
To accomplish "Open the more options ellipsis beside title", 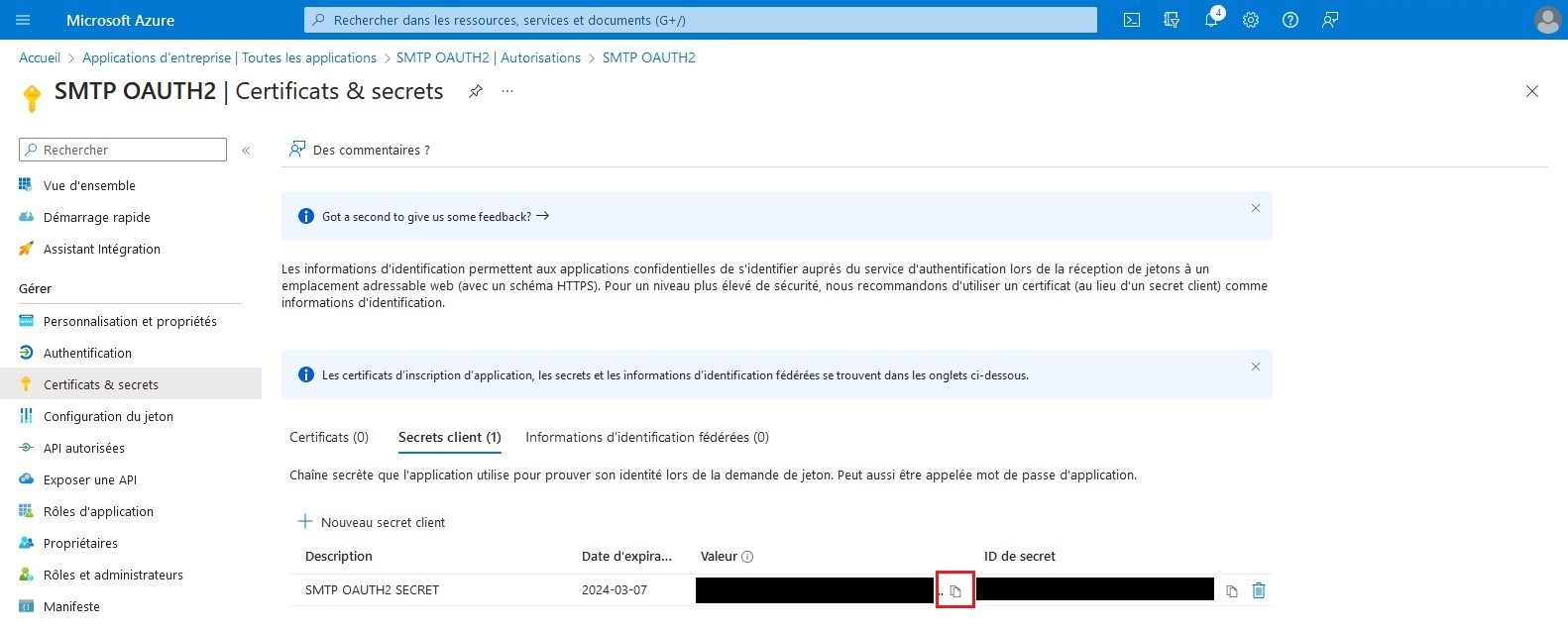I will pos(507,91).
